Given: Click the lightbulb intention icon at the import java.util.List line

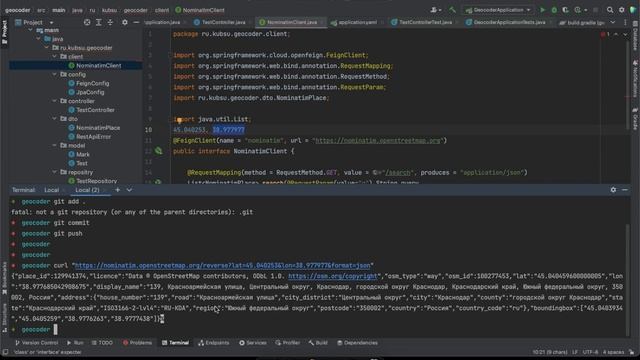Looking at the screenshot, I should pos(179,120).
